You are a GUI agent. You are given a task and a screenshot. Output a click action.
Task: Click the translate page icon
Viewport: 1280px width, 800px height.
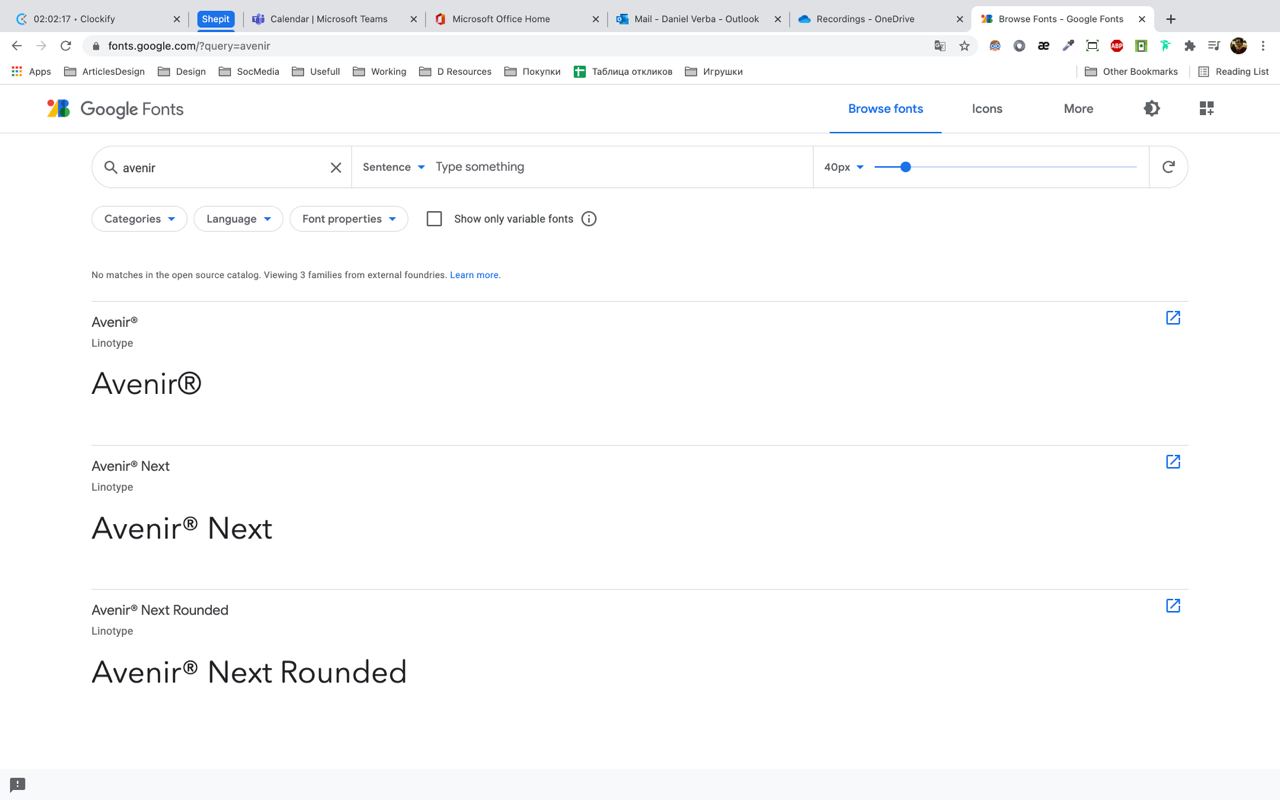tap(939, 46)
